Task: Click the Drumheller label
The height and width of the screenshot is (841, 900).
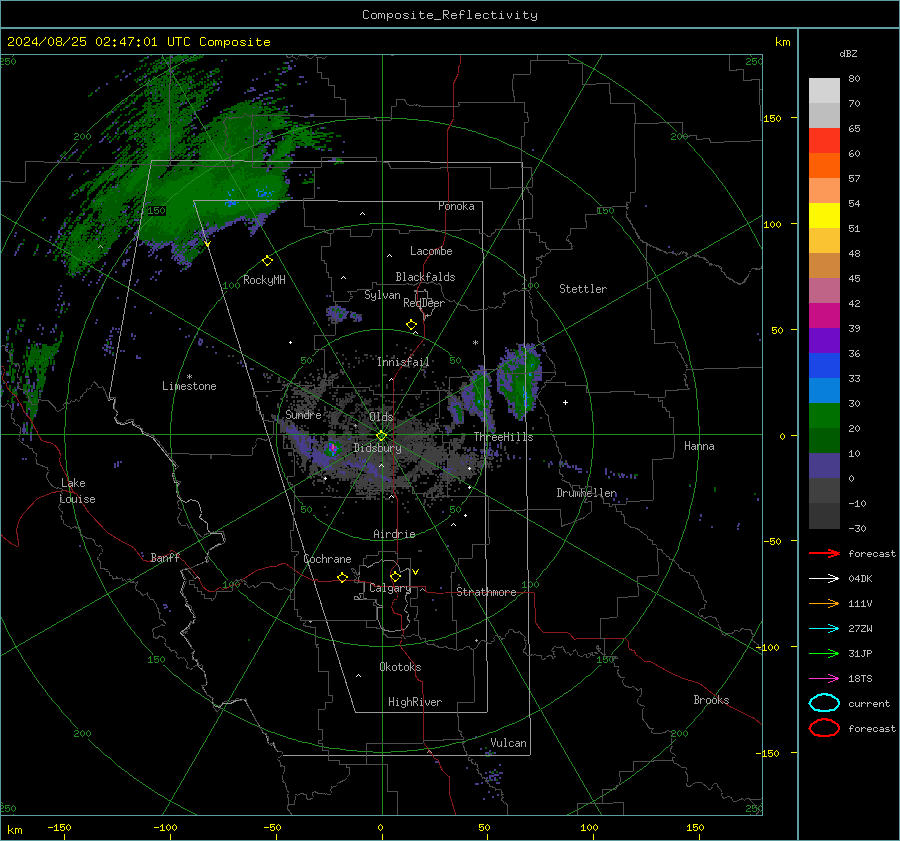Action: click(587, 493)
